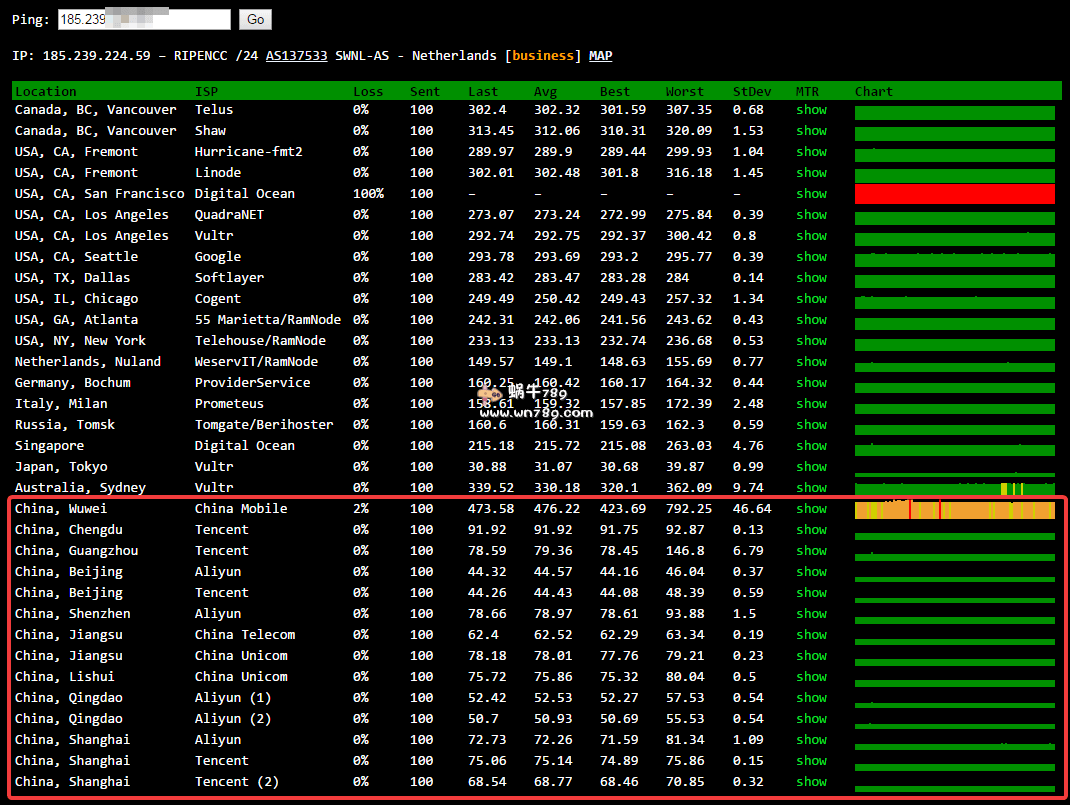The width and height of the screenshot is (1070, 805).
Task: Show MTR for Tokyo Vultr row
Action: (811, 467)
